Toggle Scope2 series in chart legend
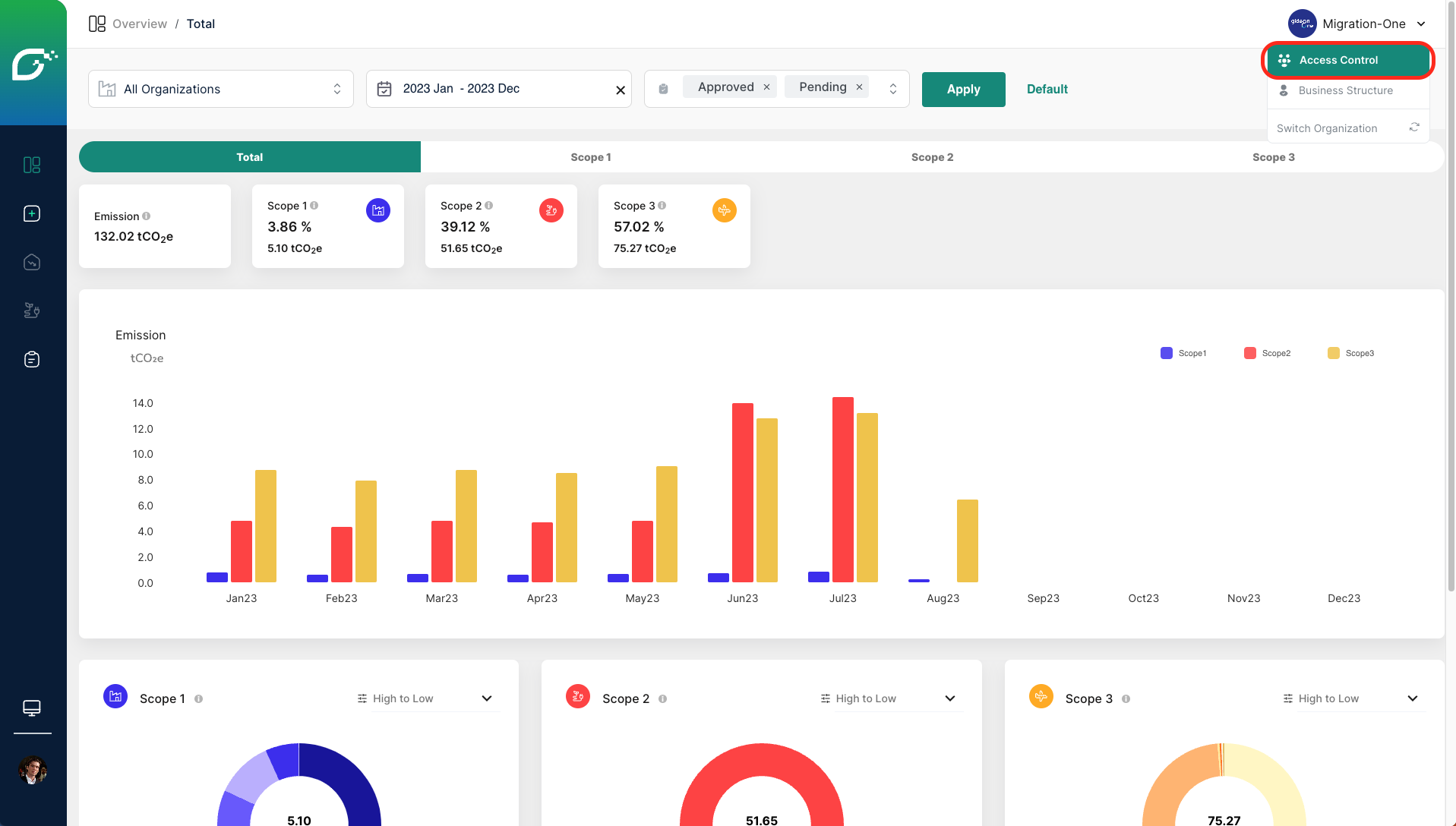This screenshot has height=826, width=1456. pyautogui.click(x=1267, y=353)
